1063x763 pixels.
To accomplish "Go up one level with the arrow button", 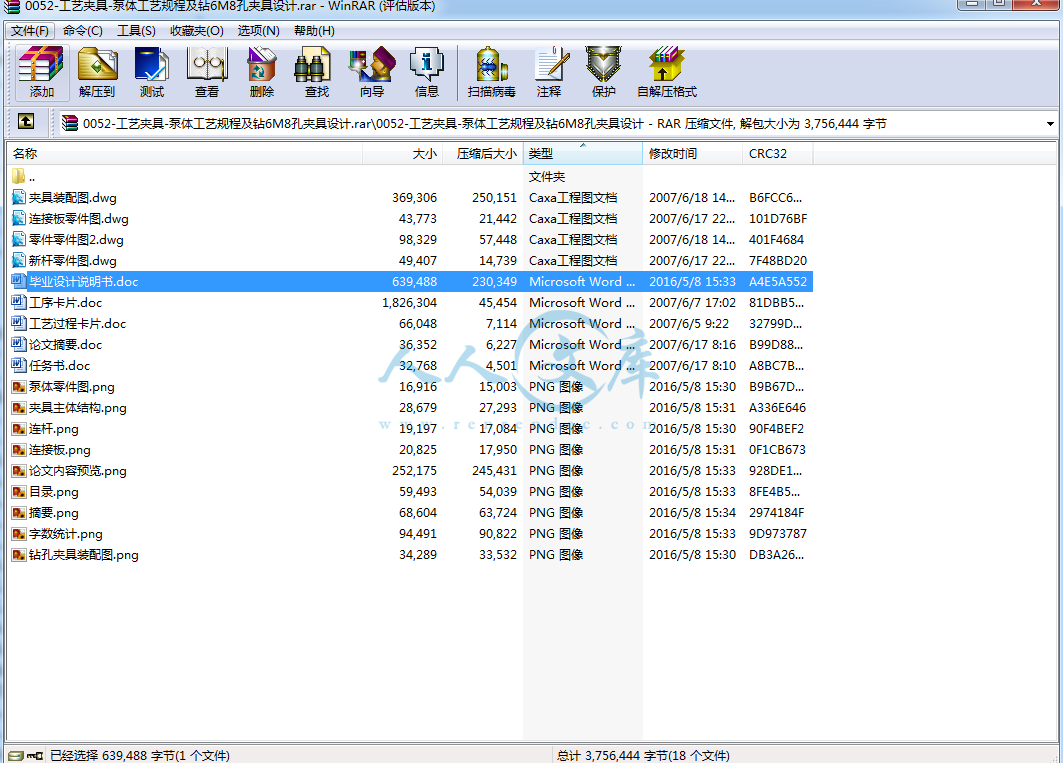I will [26, 121].
